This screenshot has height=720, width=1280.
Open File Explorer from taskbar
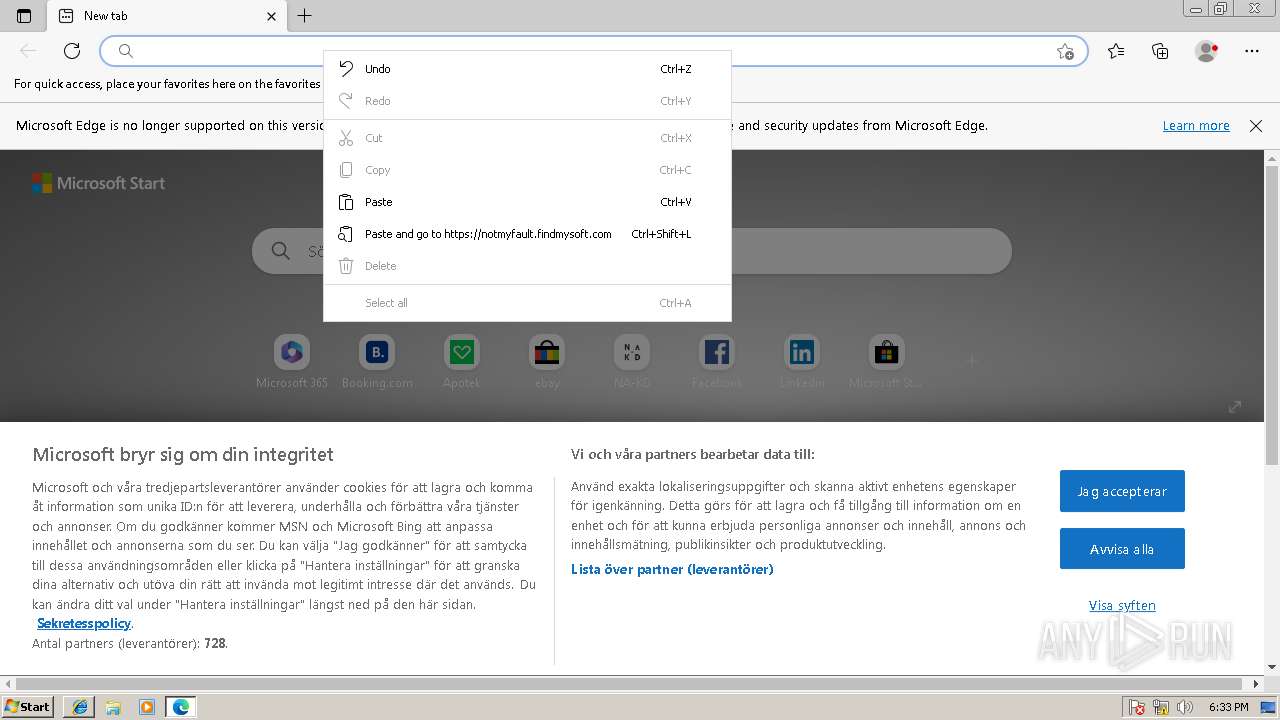click(x=113, y=706)
